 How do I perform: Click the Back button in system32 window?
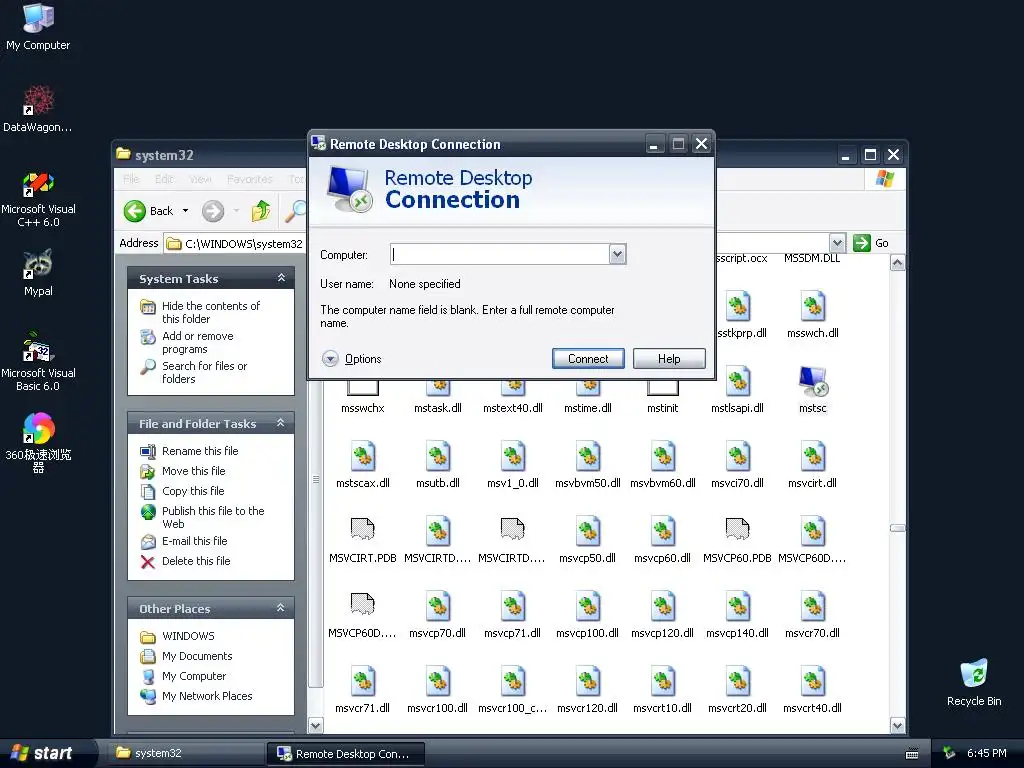click(149, 211)
